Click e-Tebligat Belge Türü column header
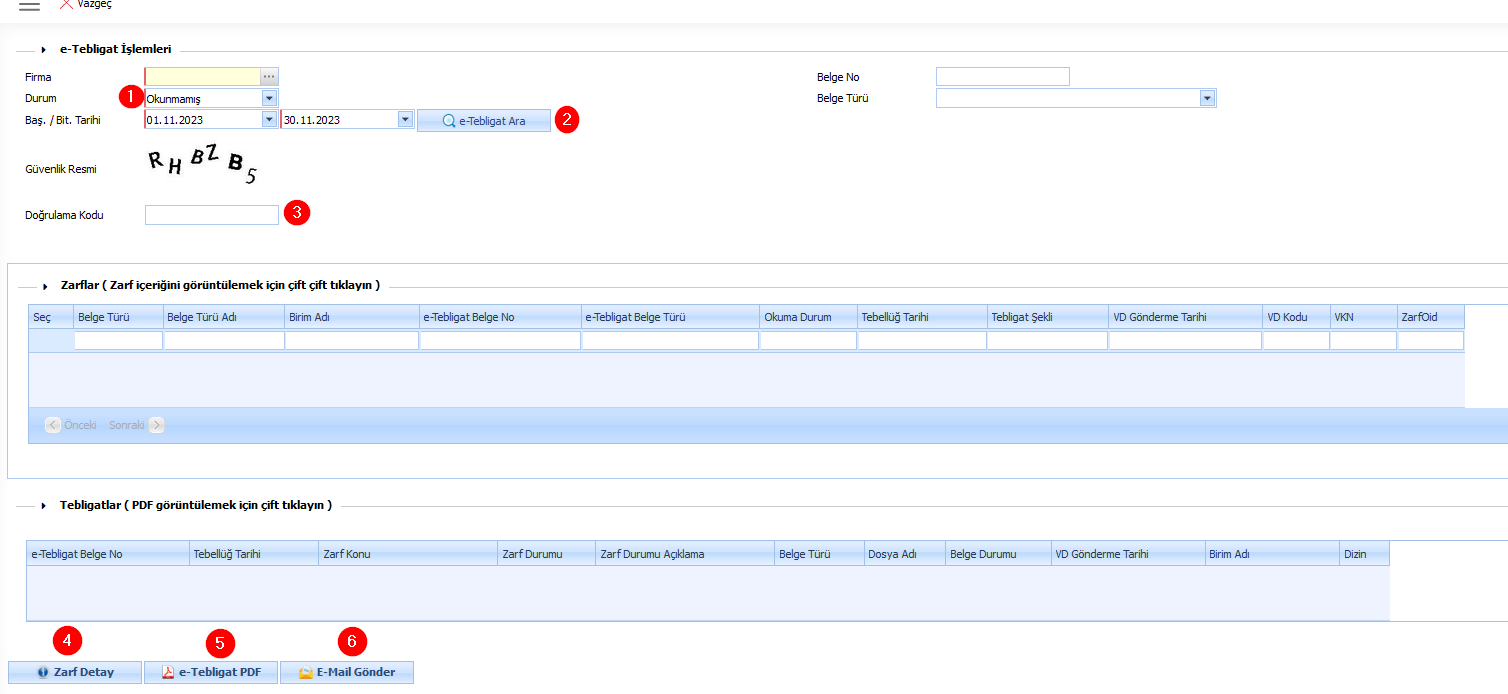Image resolution: width=1508 pixels, height=694 pixels. point(671,317)
